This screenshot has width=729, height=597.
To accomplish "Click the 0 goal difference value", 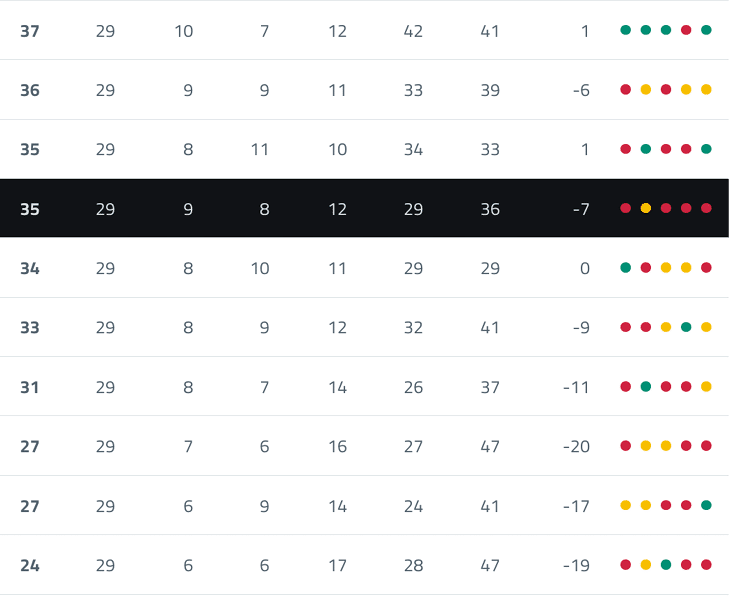I will [x=585, y=269].
